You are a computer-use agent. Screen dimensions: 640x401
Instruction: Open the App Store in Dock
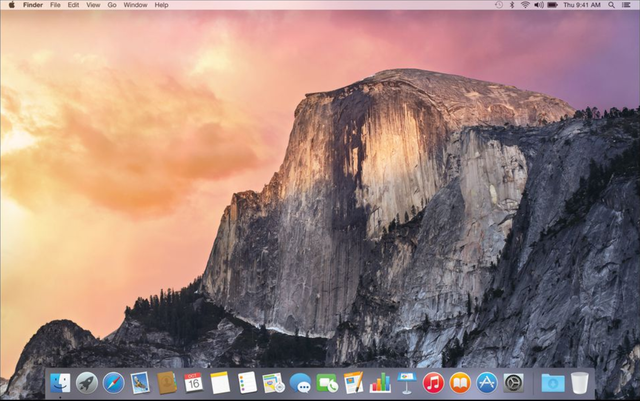pos(487,383)
